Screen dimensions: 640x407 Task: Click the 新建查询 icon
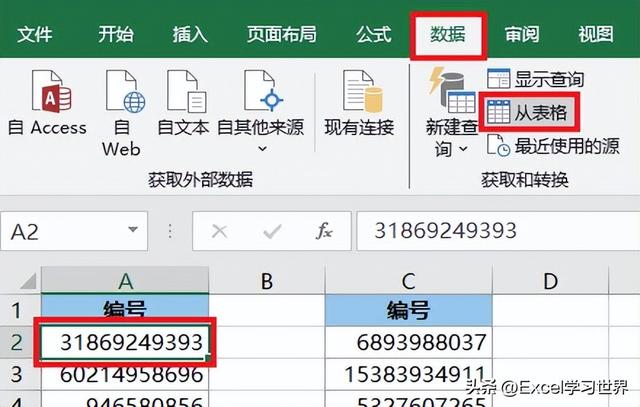[x=452, y=91]
